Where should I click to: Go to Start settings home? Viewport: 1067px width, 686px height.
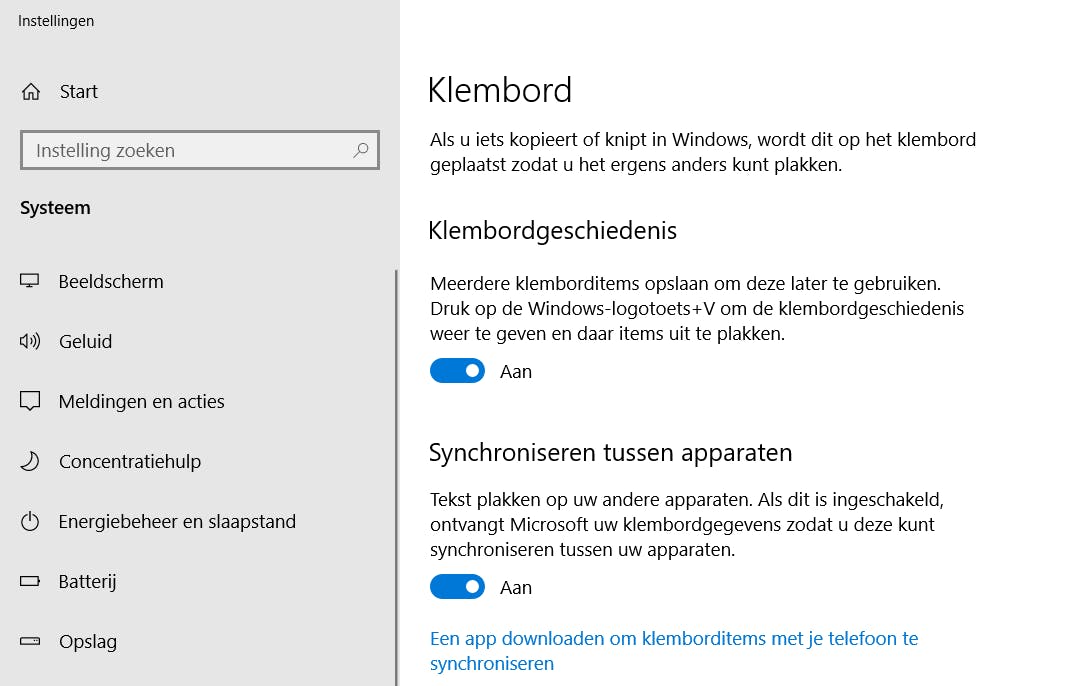coord(78,92)
